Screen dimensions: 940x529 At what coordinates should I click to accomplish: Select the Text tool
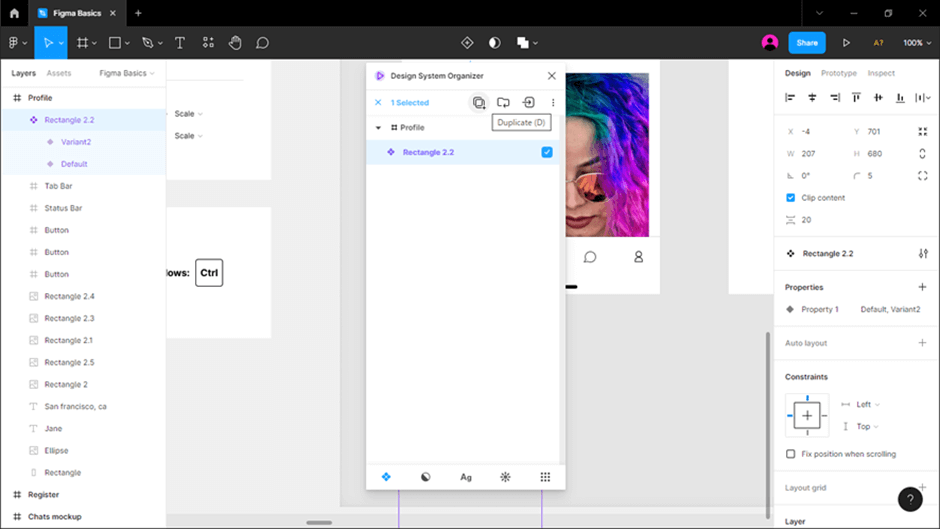(x=179, y=43)
